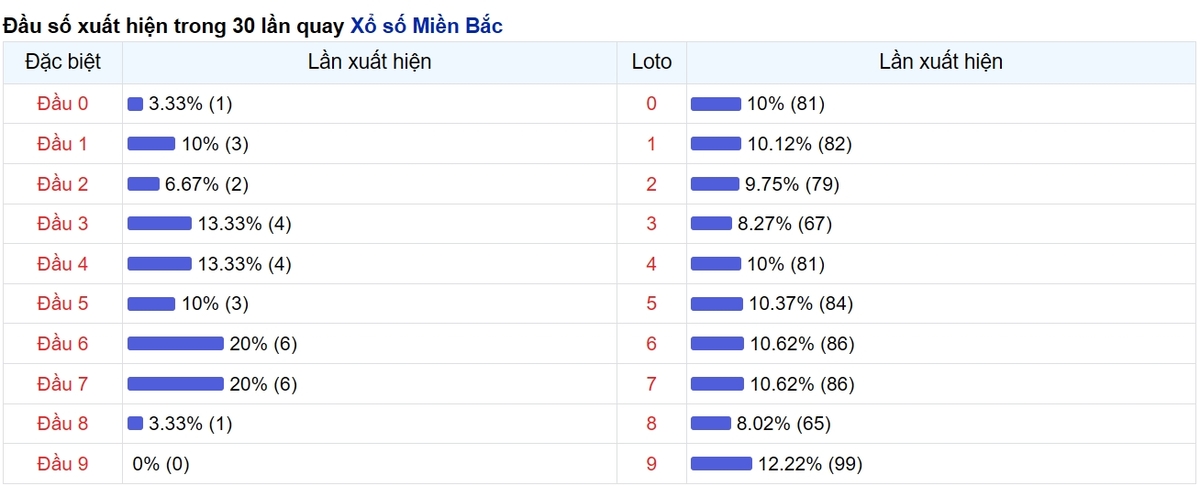Click the Đặc biệt column header
The height and width of the screenshot is (486, 1200).
point(62,62)
